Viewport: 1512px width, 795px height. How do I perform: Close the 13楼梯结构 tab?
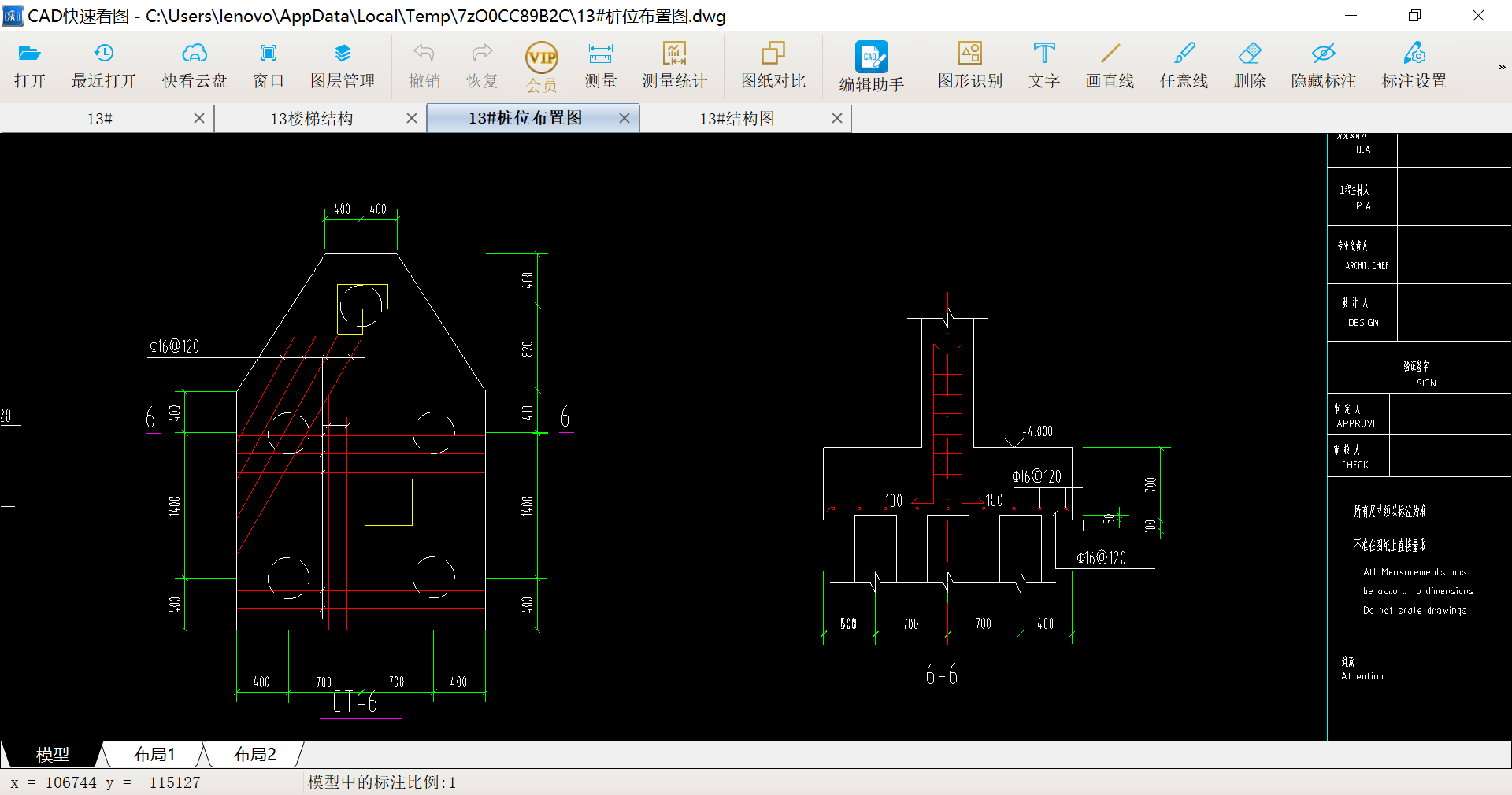click(412, 118)
